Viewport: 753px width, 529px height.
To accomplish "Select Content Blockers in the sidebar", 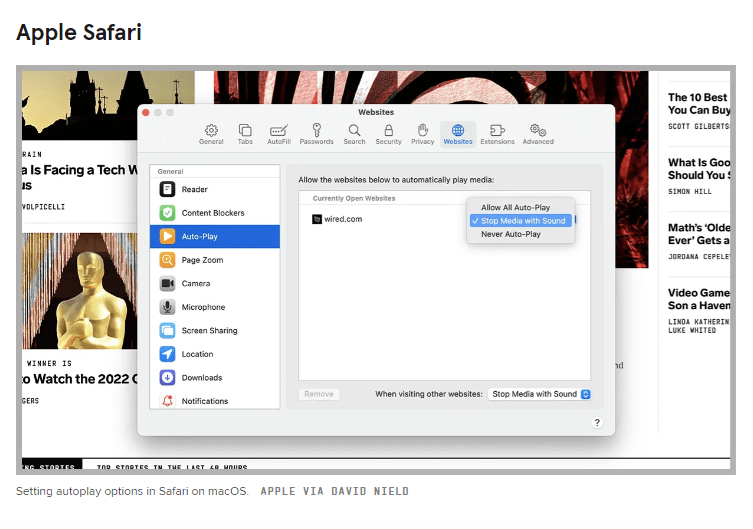I will [x=212, y=213].
